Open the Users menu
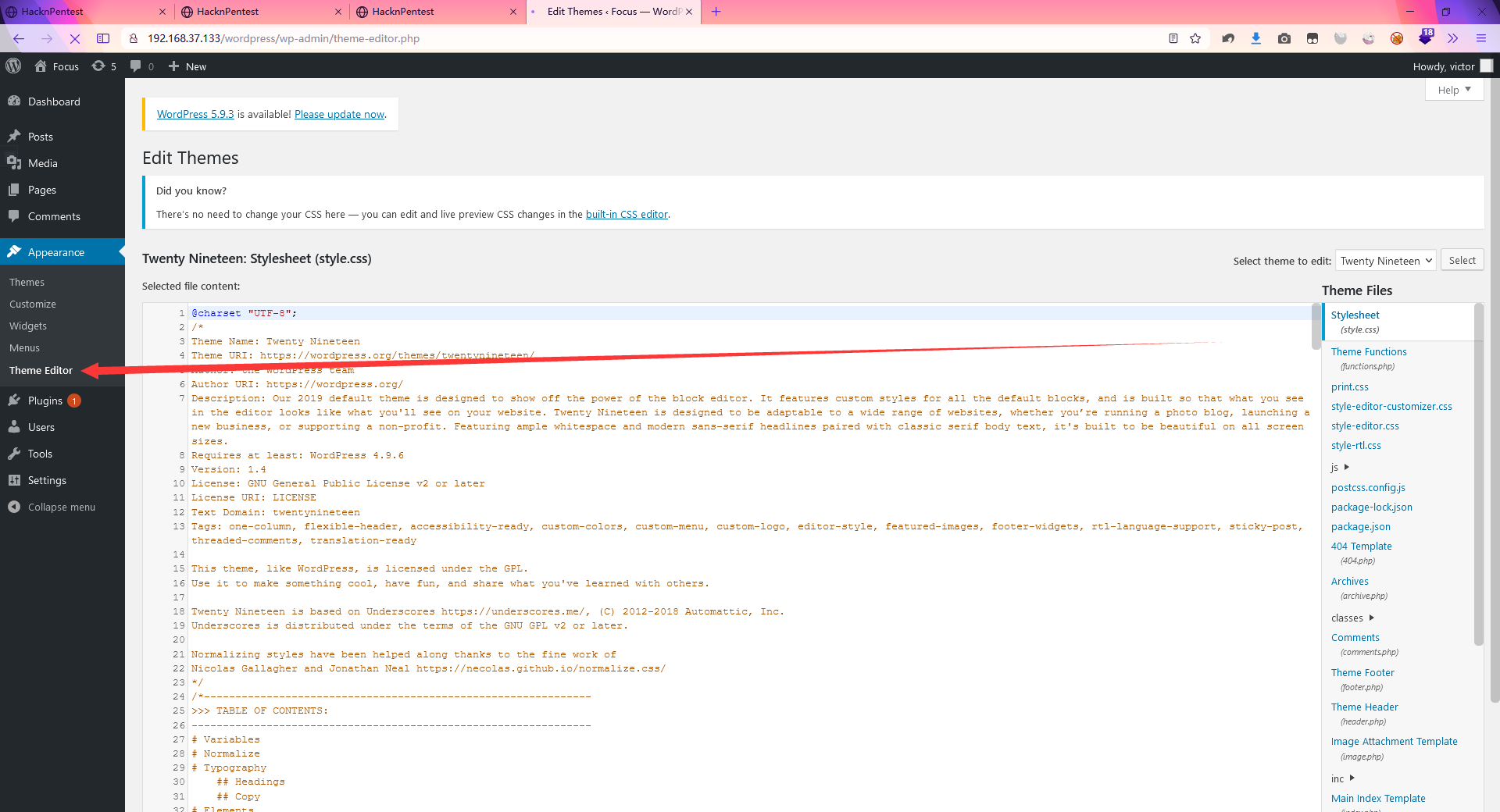 [62, 427]
